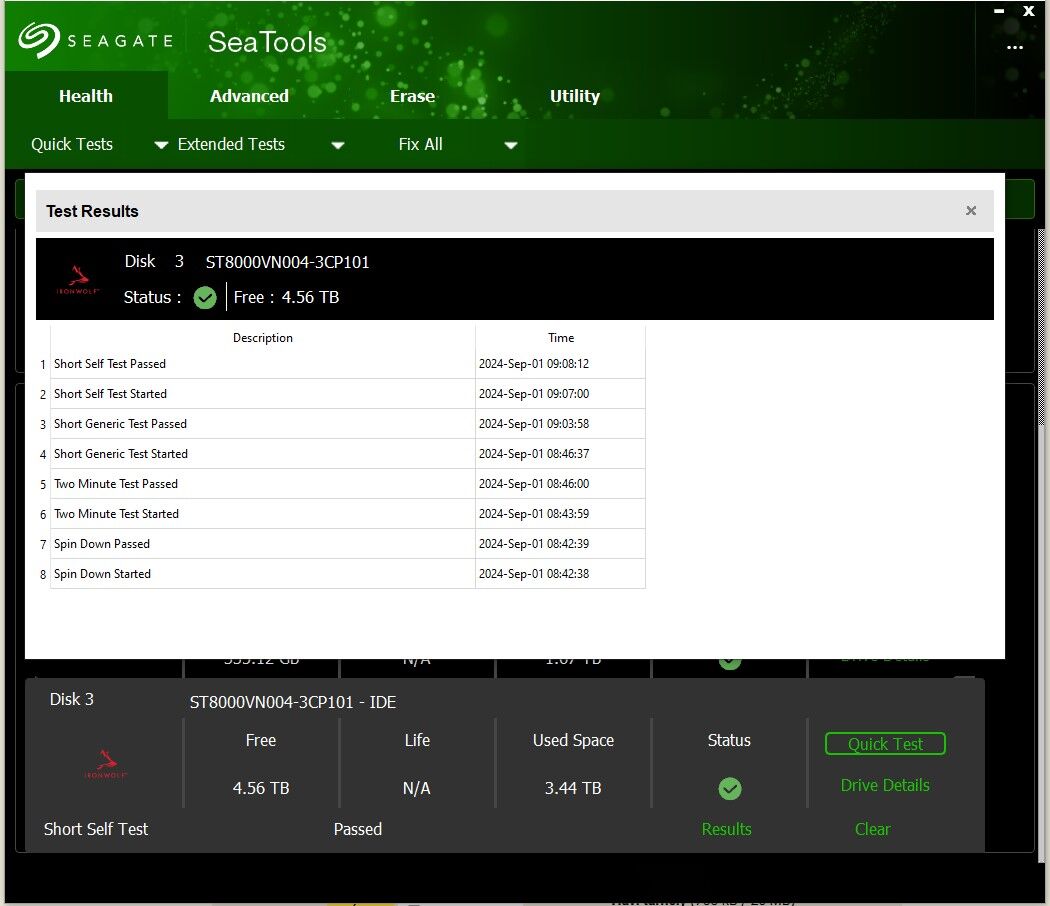
Task: Click 'Free : 4.56 TB' in Test Results header
Action: click(286, 297)
